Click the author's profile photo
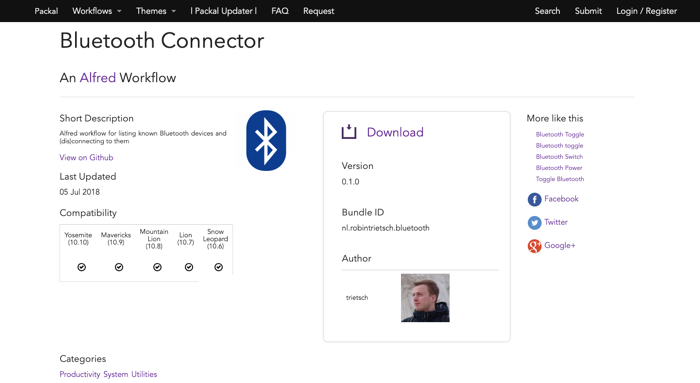Viewport: 700px width, 383px height. [x=425, y=298]
